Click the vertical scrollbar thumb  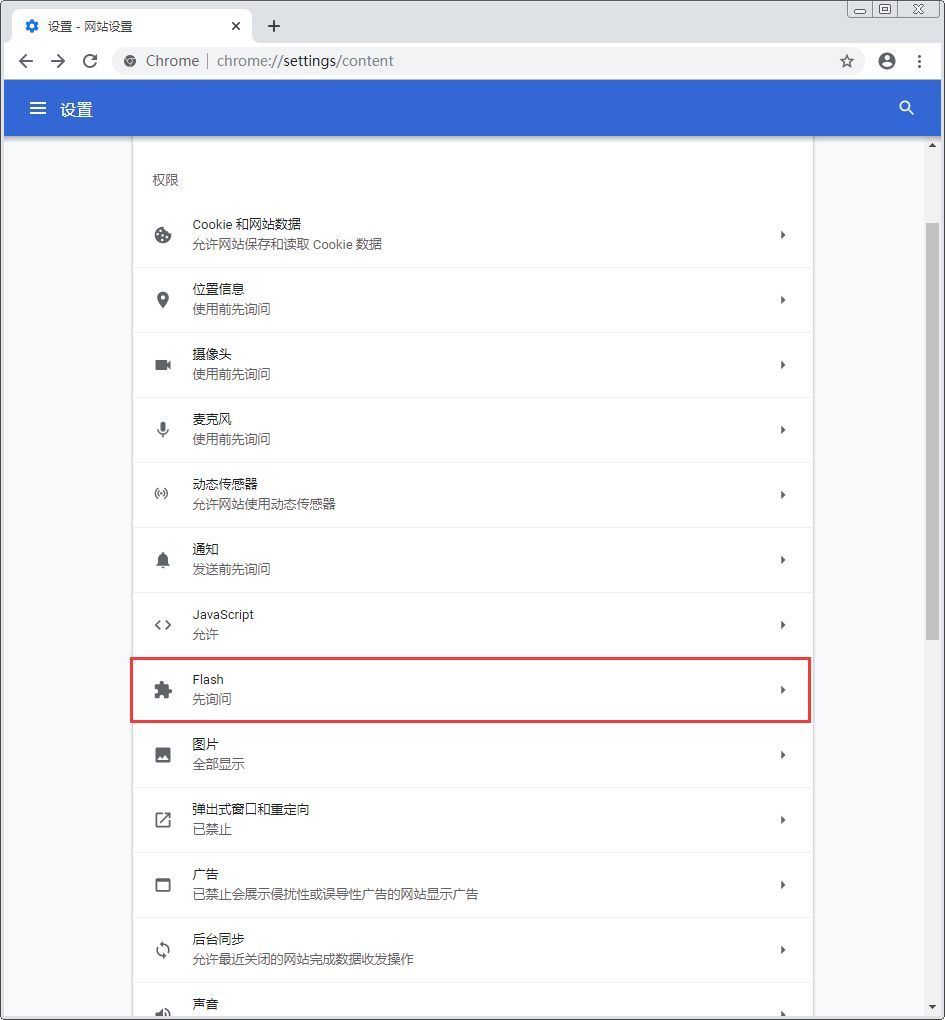(x=932, y=431)
